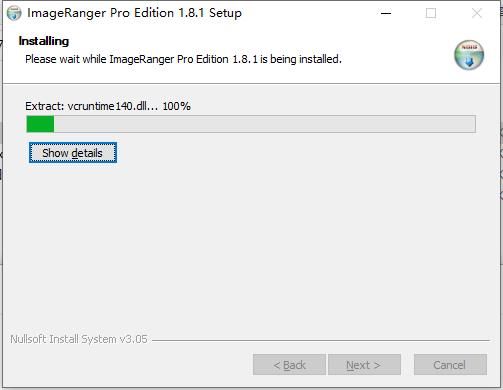This screenshot has width=503, height=390.
Task: Click the empty grey part of progress bar
Action: (265, 124)
